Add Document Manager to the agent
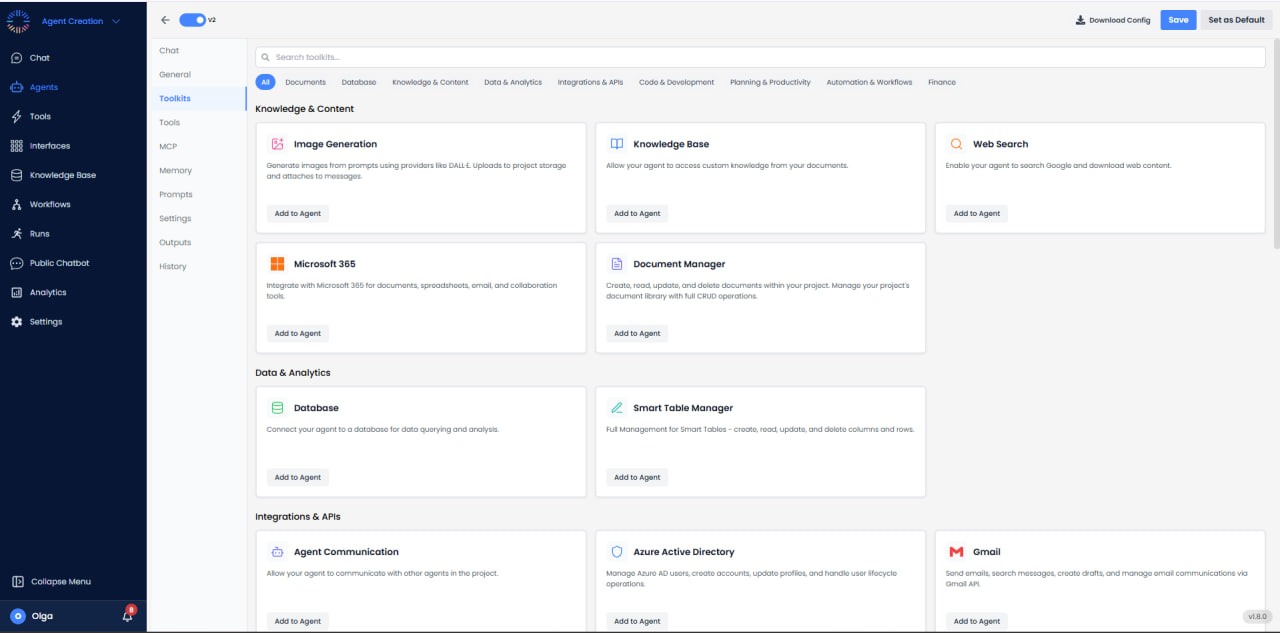 click(637, 333)
